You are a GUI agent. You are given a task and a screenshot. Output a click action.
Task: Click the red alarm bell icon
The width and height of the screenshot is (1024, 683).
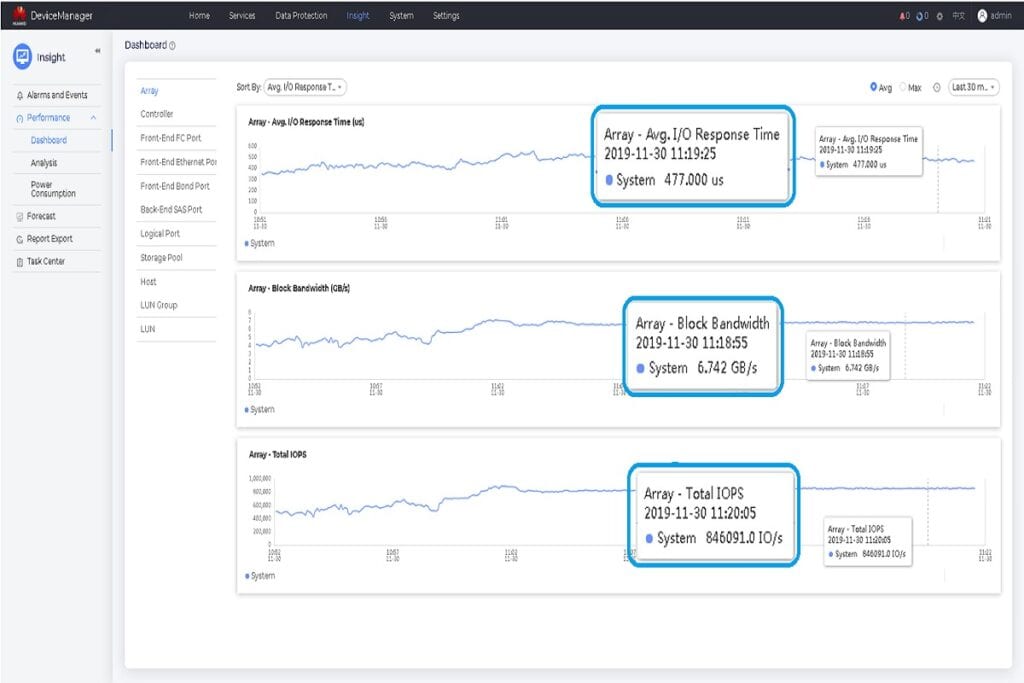click(x=903, y=16)
